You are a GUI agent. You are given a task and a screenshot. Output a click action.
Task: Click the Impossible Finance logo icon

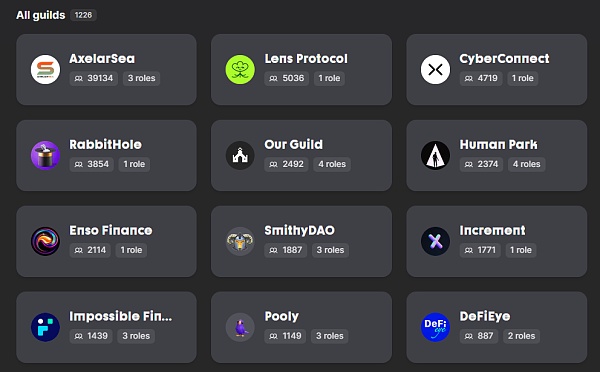coord(46,327)
